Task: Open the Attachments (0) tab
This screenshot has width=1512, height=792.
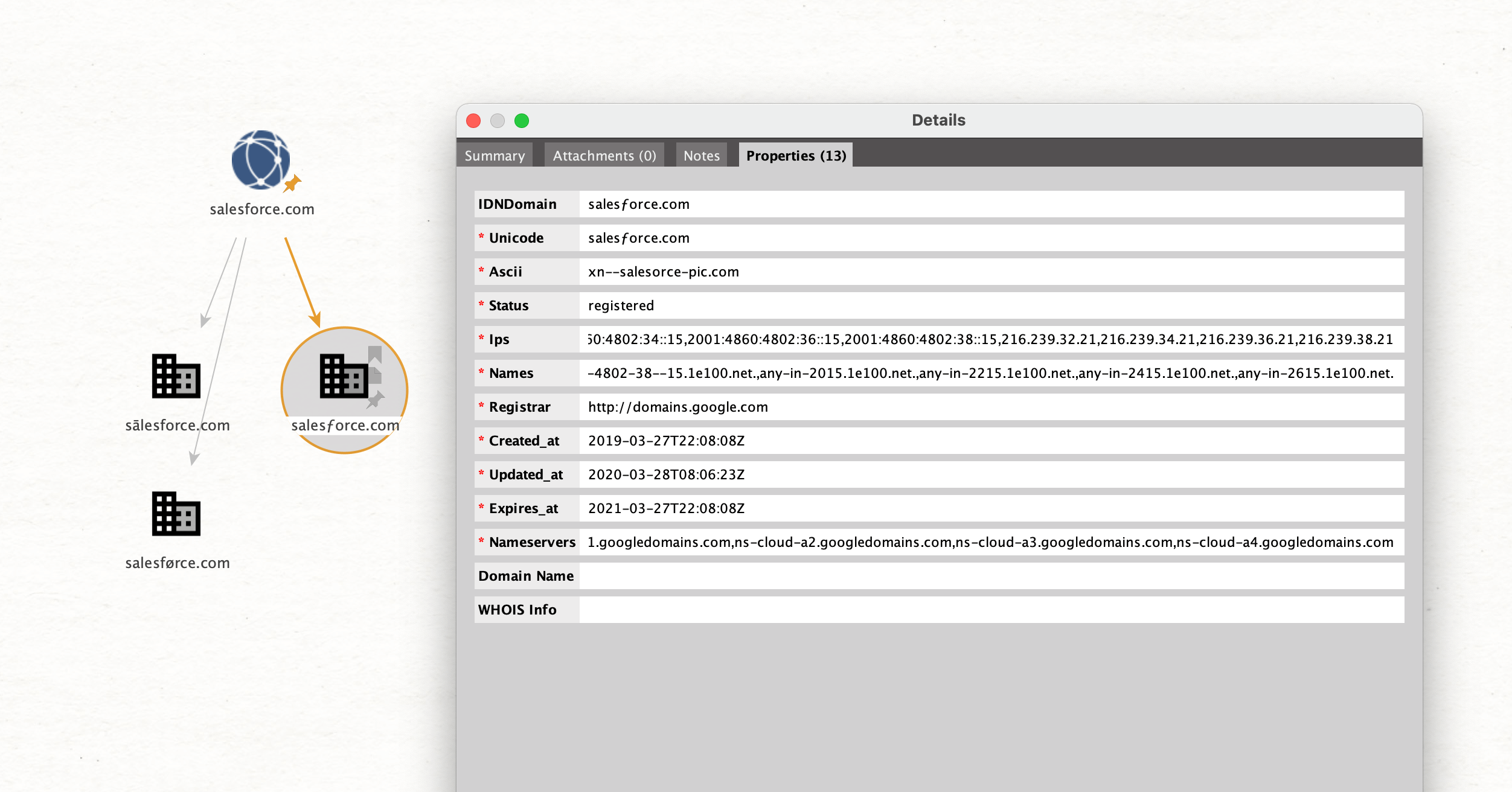Action: click(604, 156)
